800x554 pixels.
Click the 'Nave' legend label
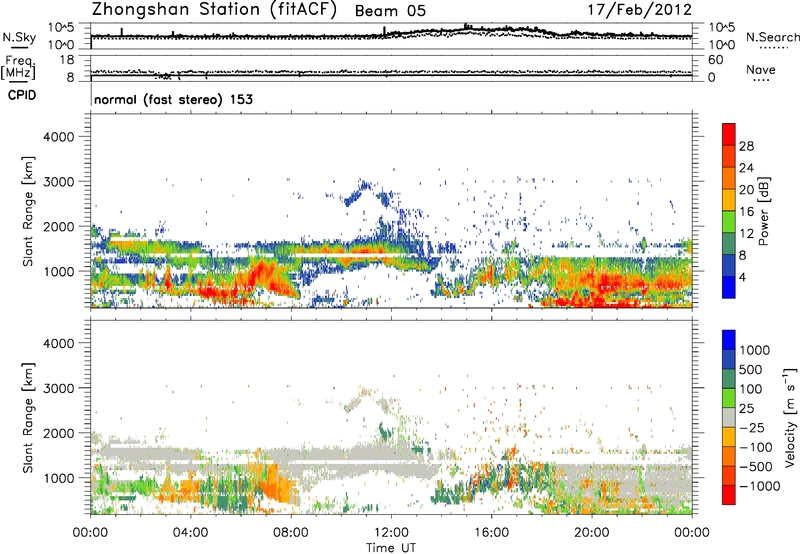[x=761, y=69]
